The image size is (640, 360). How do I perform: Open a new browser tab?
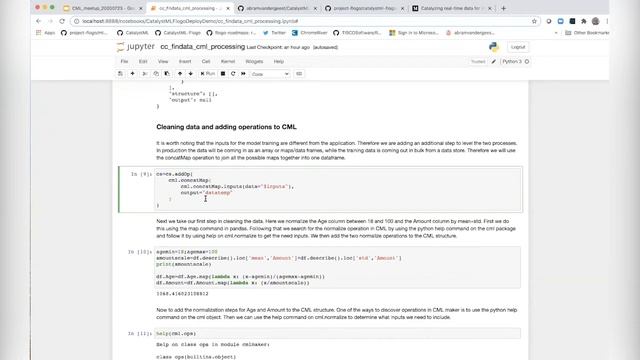pyautogui.click(x=504, y=8)
